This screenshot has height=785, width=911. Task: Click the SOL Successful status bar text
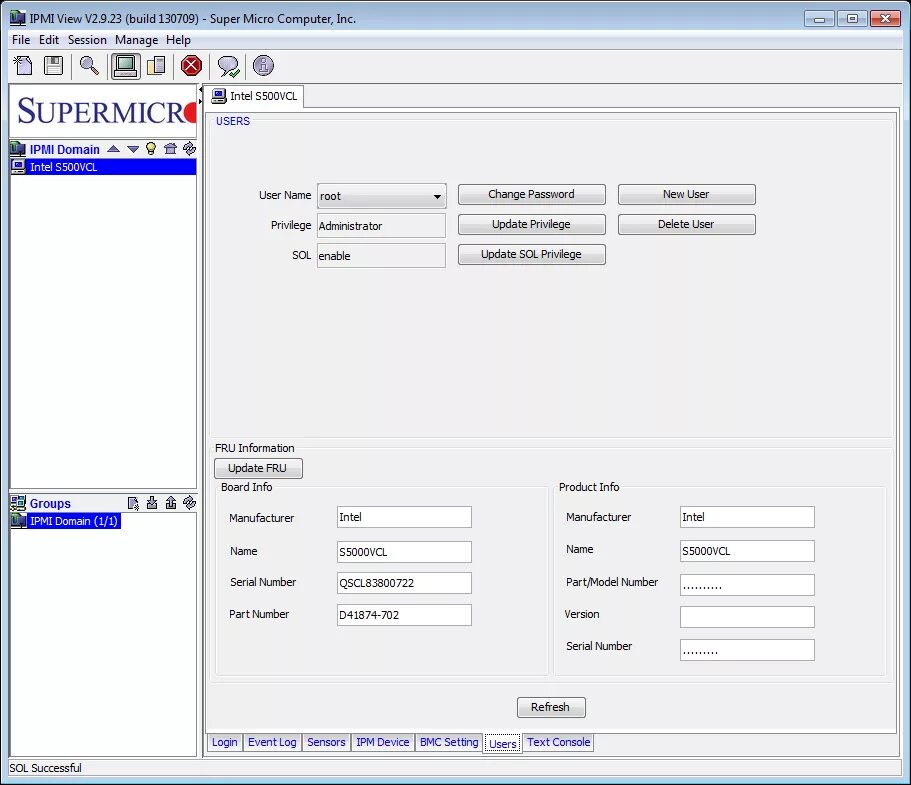click(x=45, y=768)
